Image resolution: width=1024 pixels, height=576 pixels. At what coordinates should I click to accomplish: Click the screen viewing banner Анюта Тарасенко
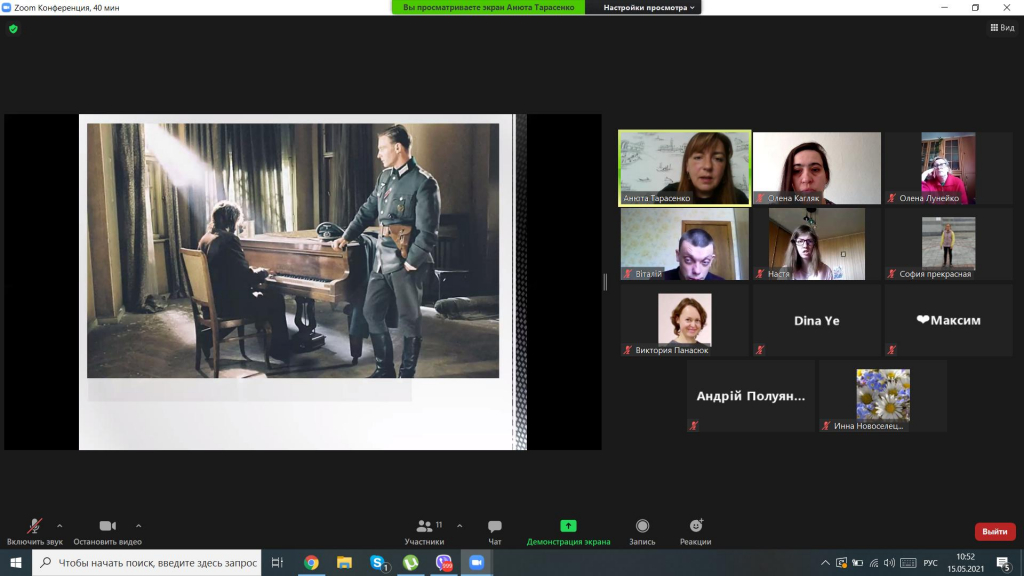pos(488,7)
